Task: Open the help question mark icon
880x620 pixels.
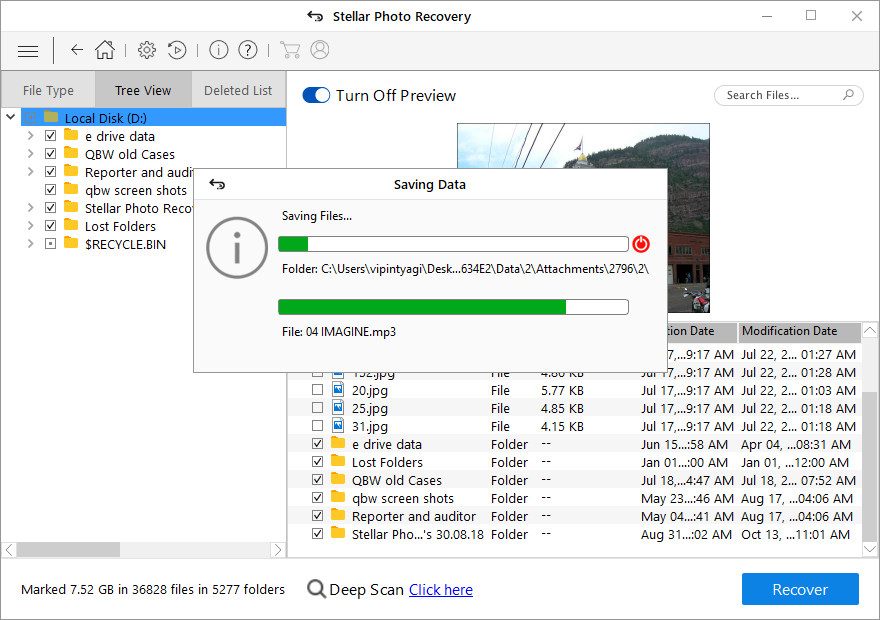Action: (x=248, y=50)
